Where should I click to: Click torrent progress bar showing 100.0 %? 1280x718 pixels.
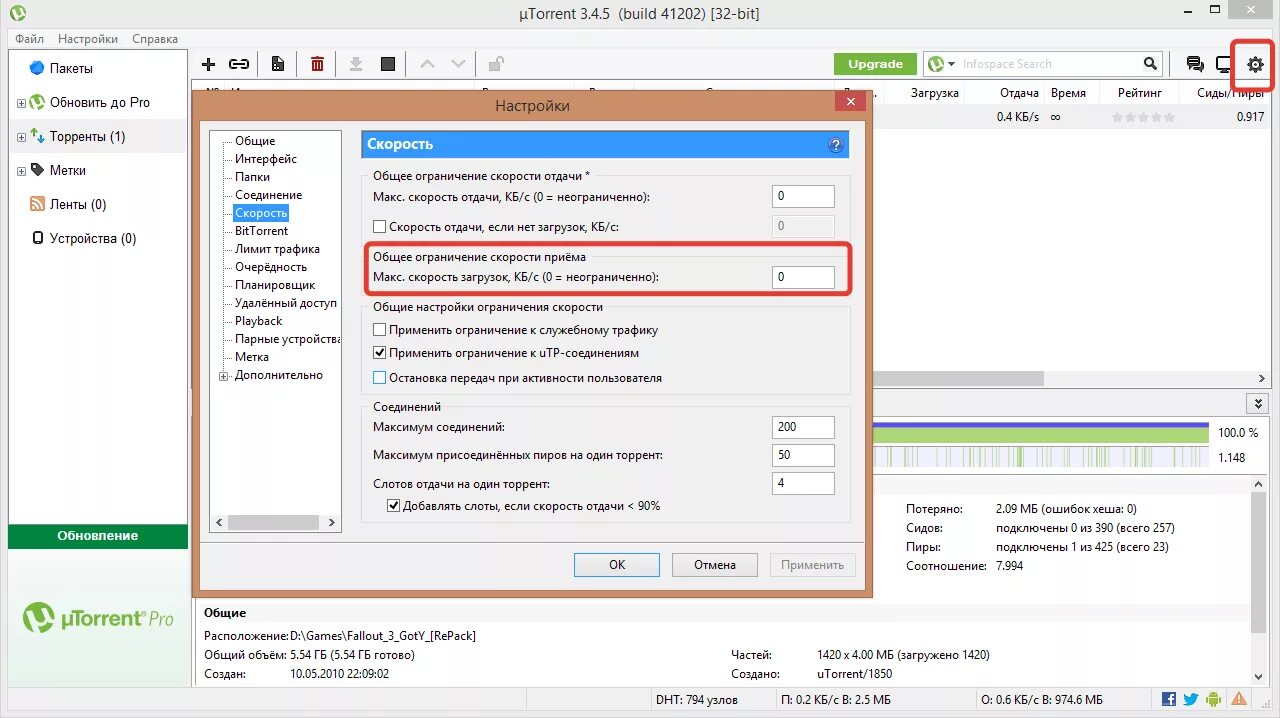tap(1040, 432)
